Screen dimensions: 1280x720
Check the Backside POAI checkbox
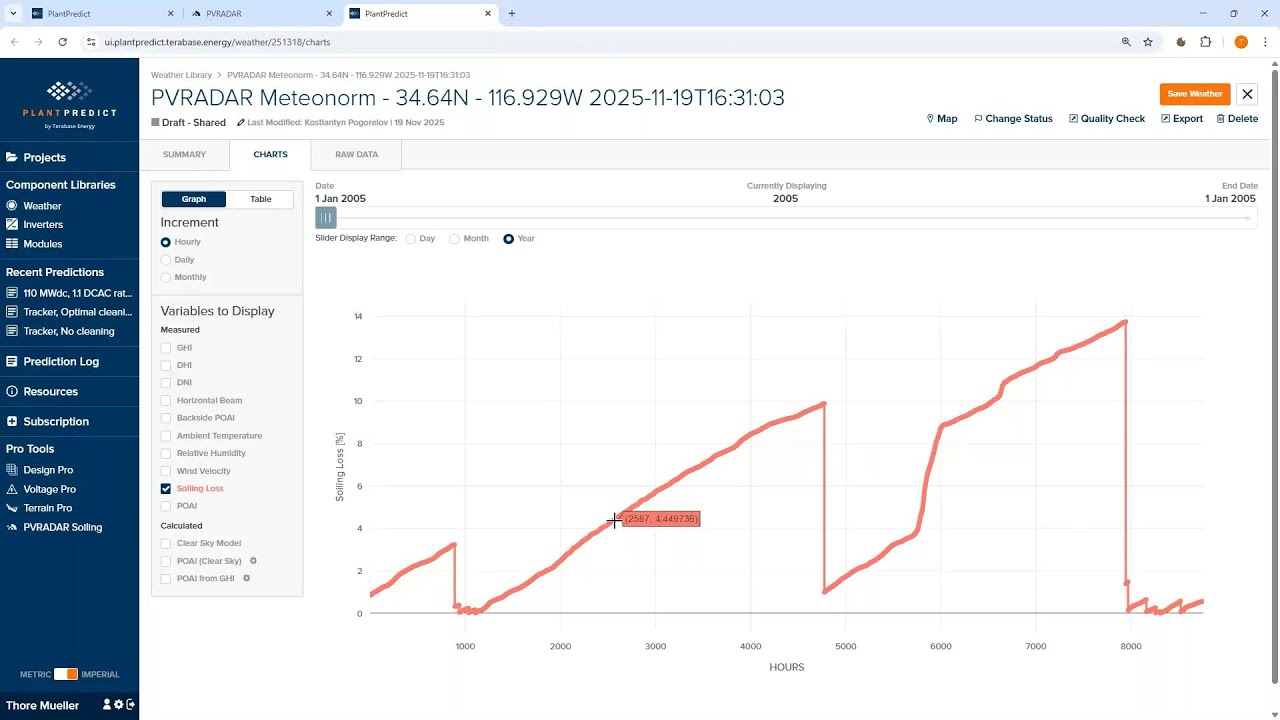point(166,418)
